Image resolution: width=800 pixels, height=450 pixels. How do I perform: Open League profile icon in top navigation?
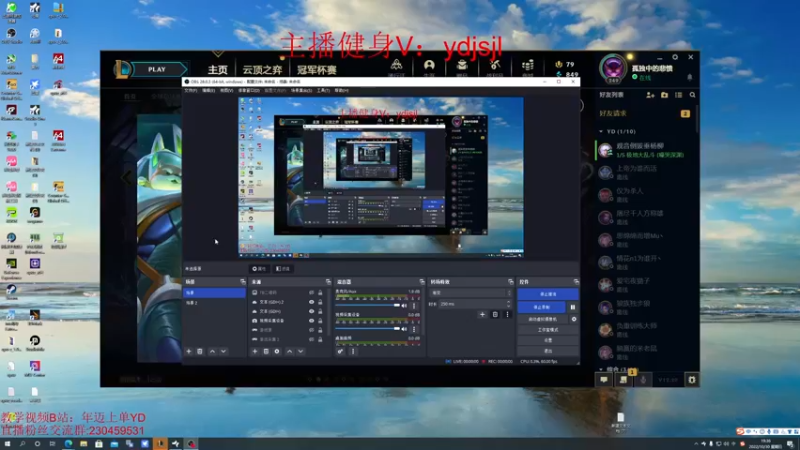[x=429, y=65]
